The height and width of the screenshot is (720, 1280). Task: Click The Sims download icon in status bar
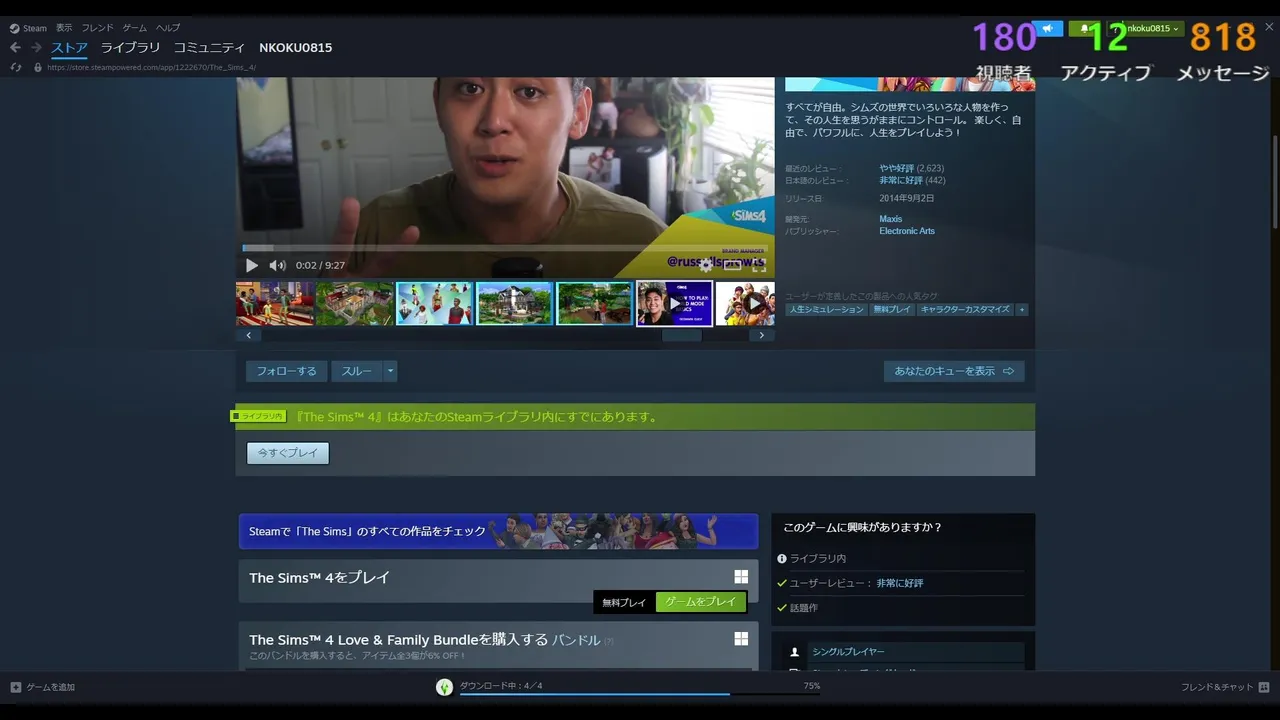444,687
